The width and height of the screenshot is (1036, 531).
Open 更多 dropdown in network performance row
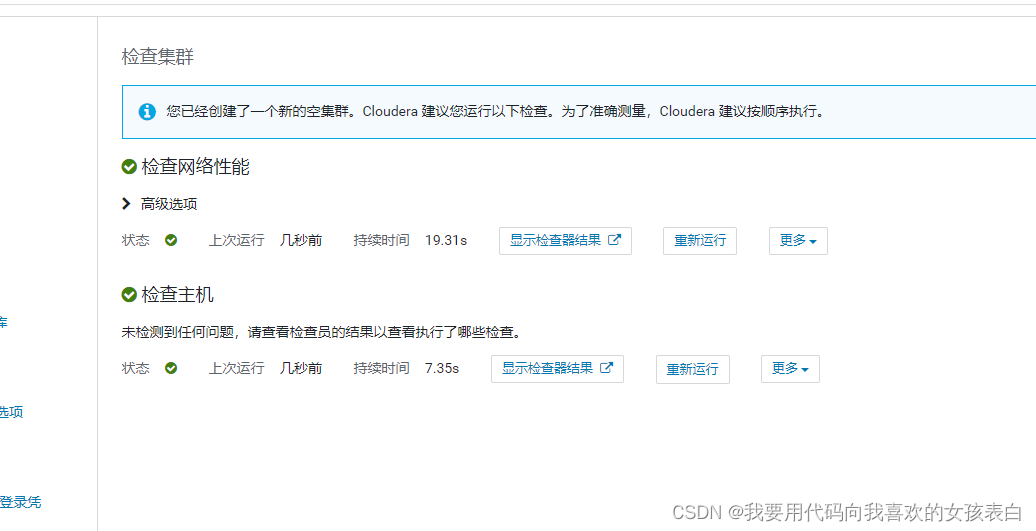pos(798,240)
